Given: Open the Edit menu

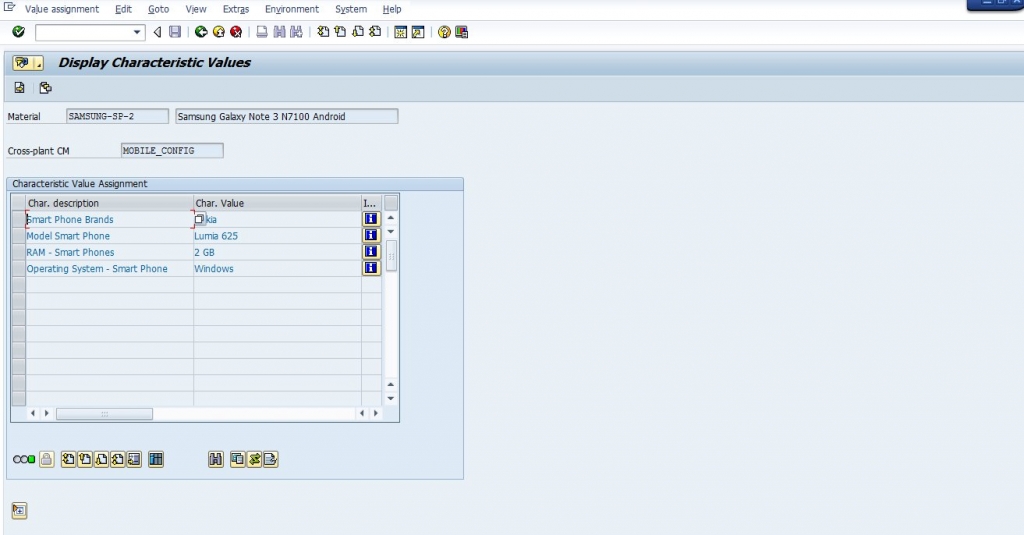Looking at the screenshot, I should tap(123, 9).
